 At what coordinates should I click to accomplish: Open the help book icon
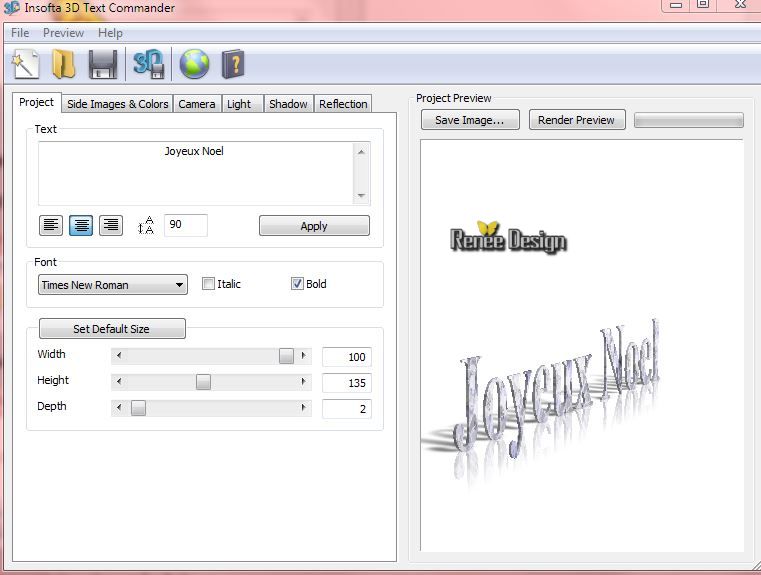(233, 64)
